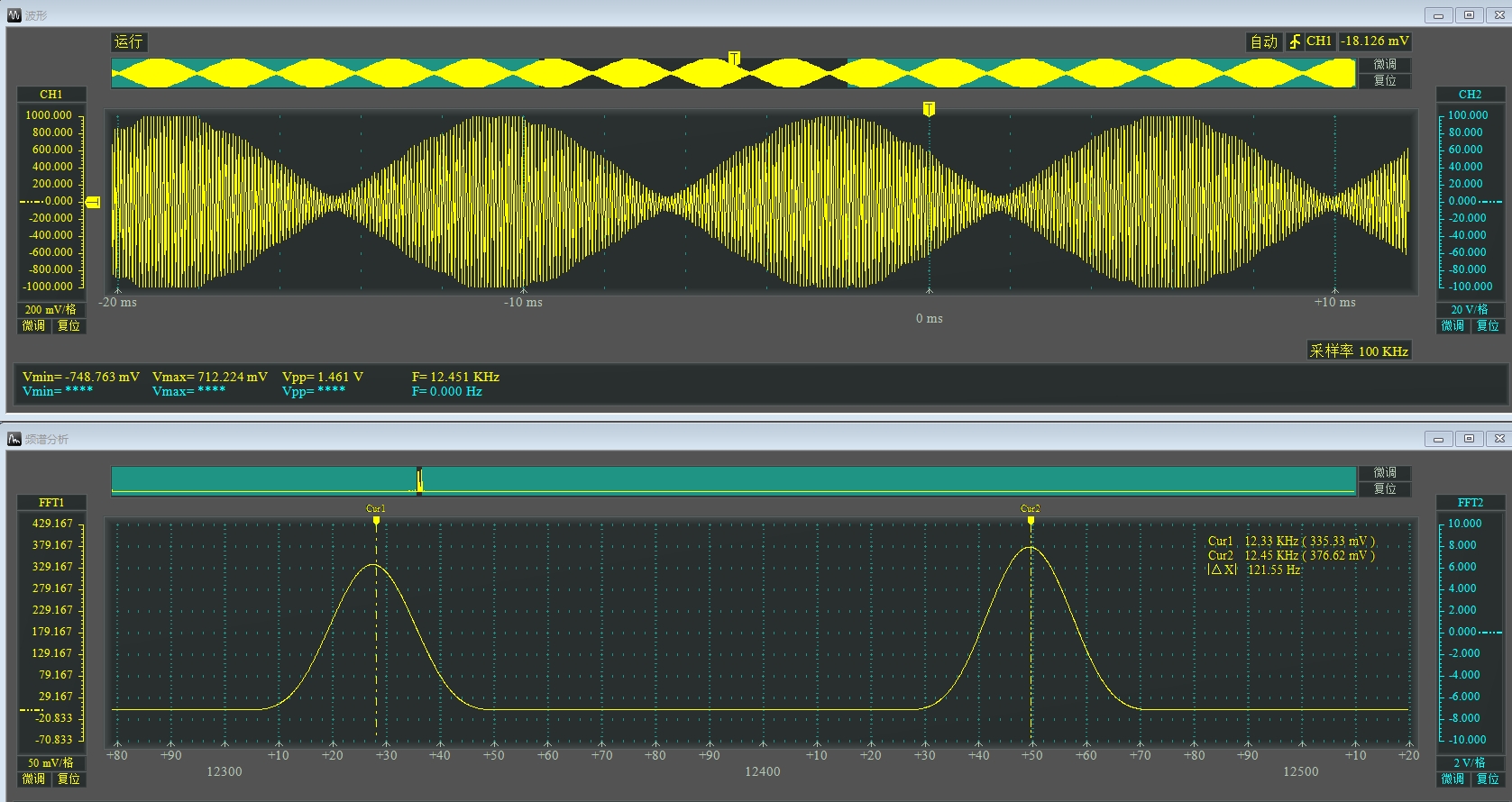This screenshot has width=1512, height=802.
Task: Click 复位 beside the waveform overview strip
Action: pos(1385,80)
